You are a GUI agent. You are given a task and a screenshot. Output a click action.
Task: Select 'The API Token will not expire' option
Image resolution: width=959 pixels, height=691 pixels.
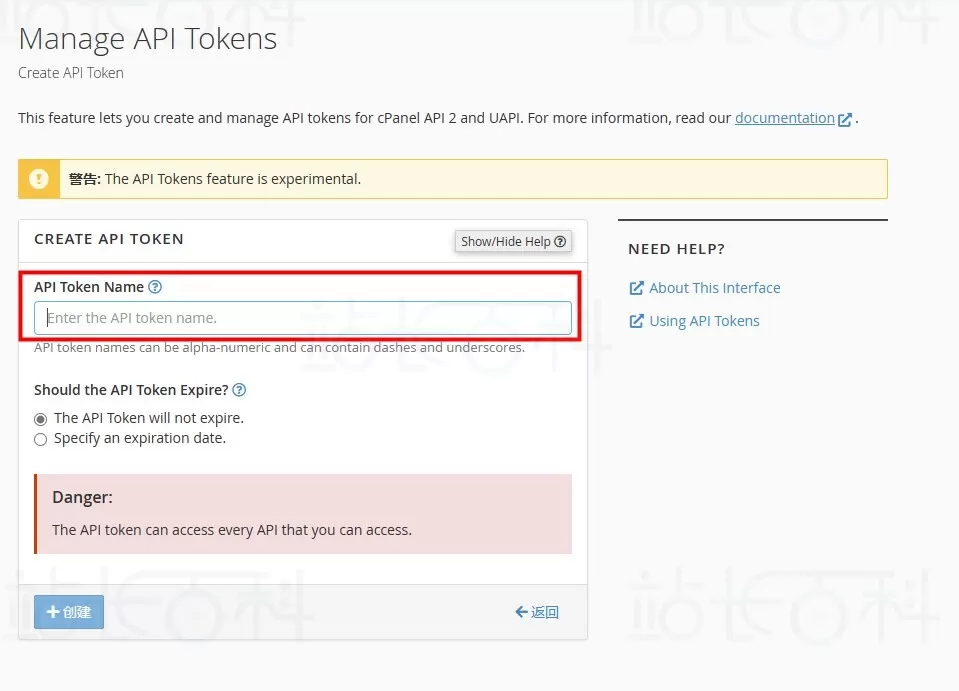[40, 419]
